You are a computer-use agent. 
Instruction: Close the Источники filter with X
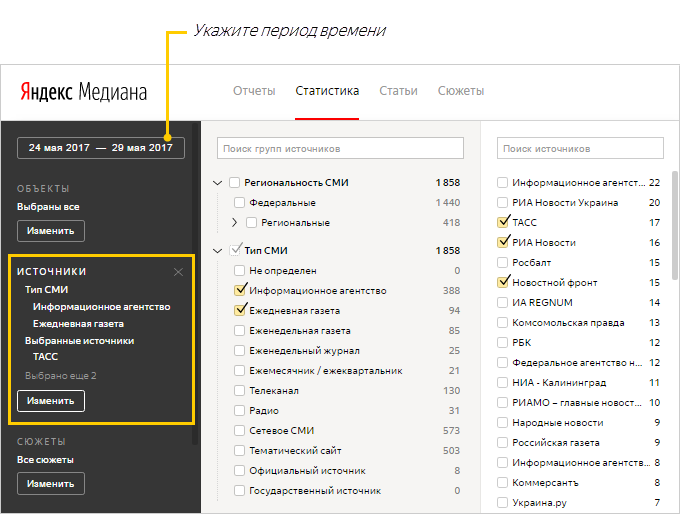pos(178,272)
